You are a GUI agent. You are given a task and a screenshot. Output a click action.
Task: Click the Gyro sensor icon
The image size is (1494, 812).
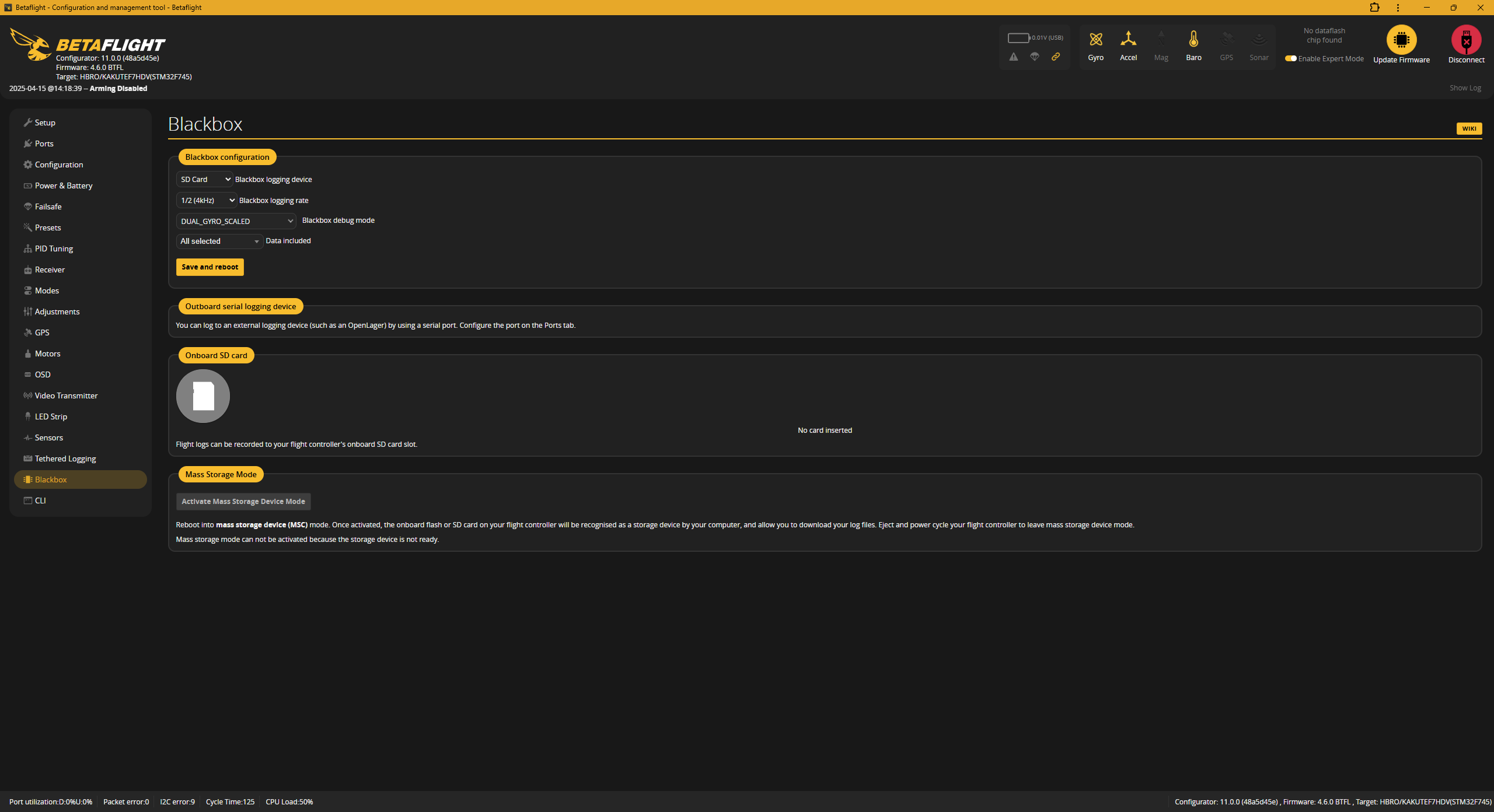(1095, 39)
